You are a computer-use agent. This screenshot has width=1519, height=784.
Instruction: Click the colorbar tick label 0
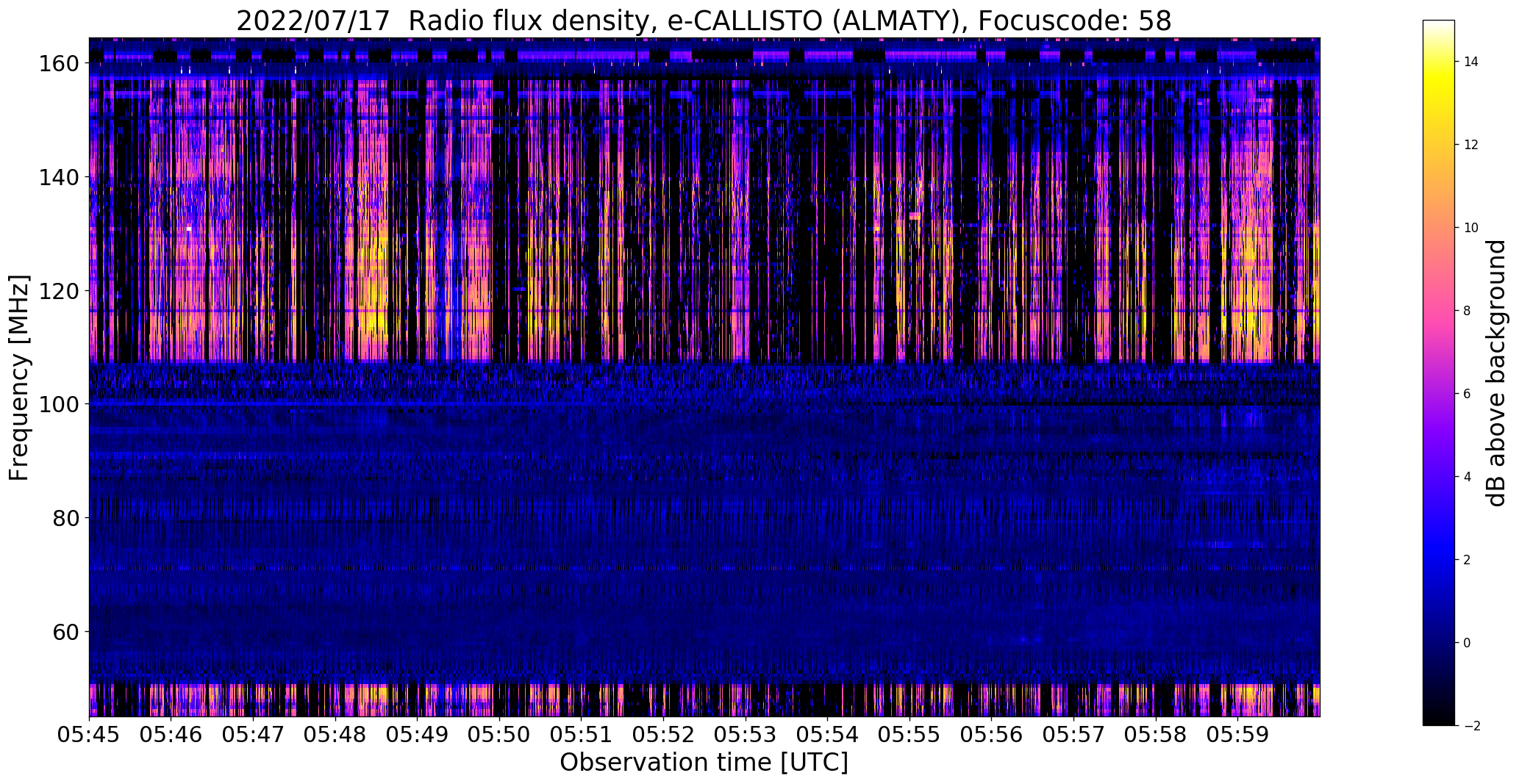1468,643
